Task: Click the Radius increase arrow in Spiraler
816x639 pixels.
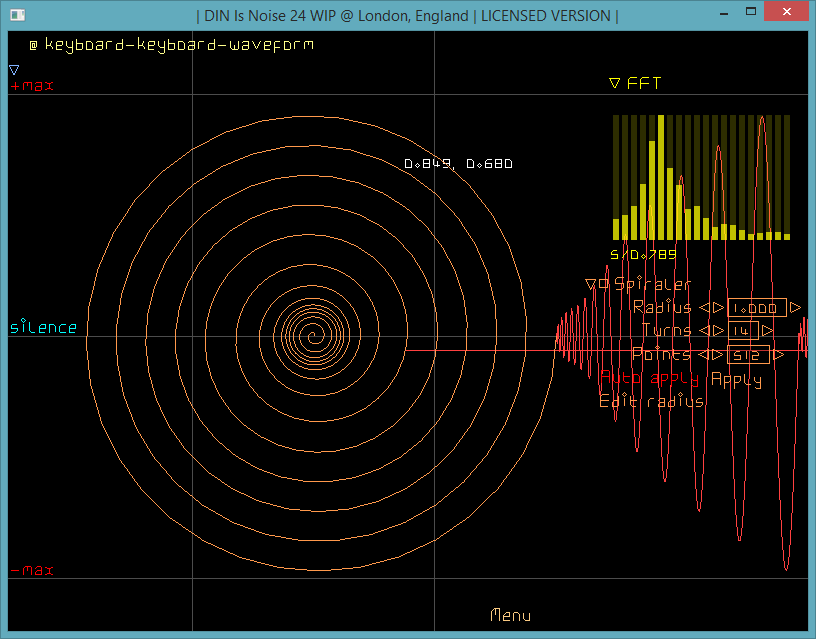Action: (718, 308)
